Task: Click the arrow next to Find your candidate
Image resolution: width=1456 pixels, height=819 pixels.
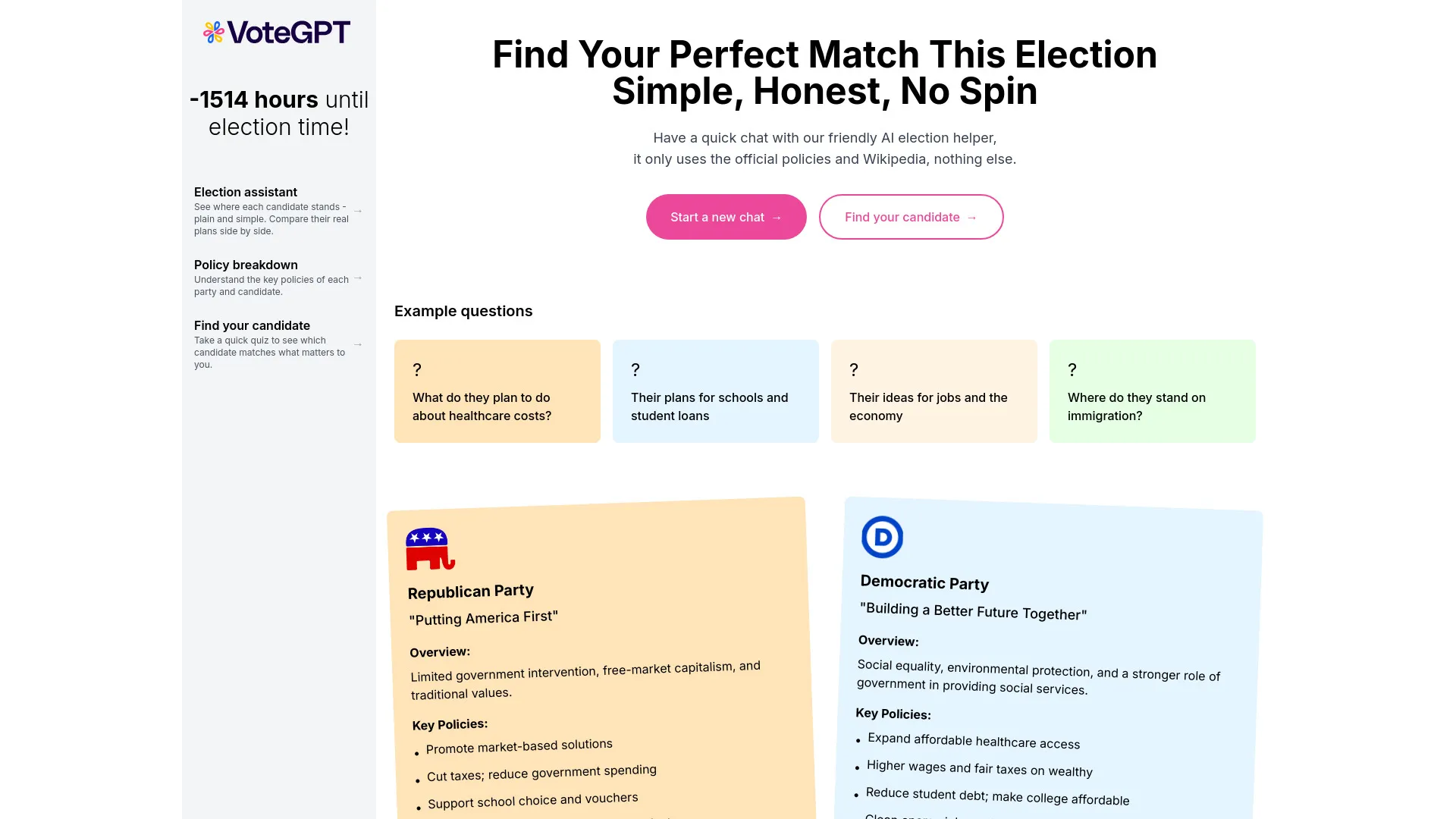Action: pos(357,344)
